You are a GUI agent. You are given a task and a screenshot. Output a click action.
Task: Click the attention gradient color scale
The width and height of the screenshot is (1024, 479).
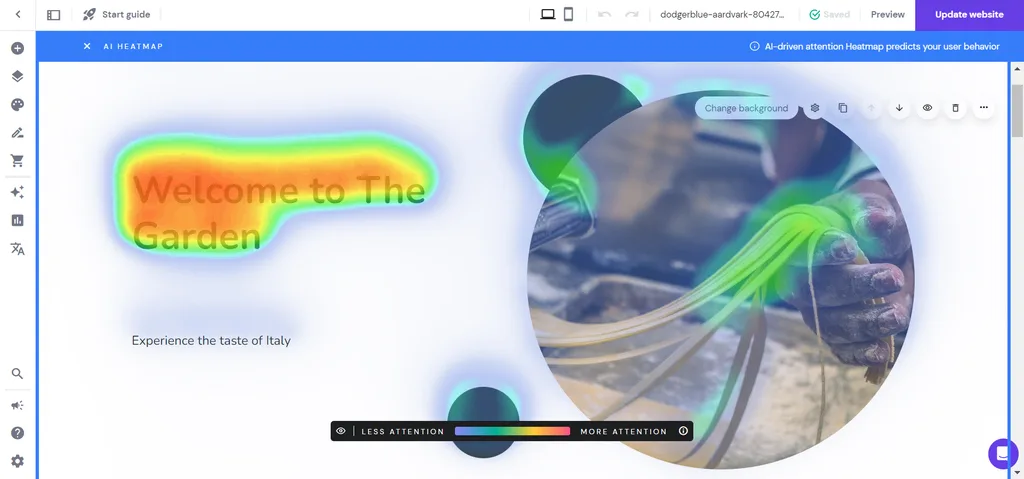click(x=512, y=431)
